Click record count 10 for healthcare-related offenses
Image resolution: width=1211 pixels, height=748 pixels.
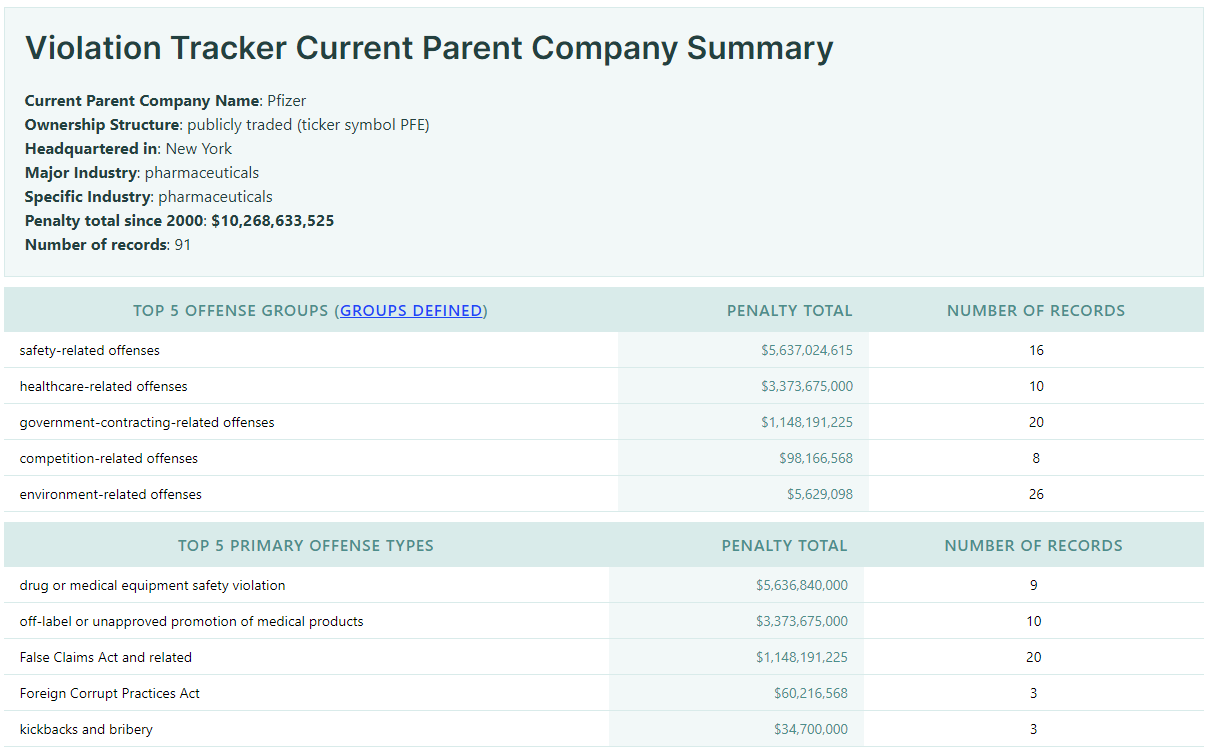point(1036,387)
